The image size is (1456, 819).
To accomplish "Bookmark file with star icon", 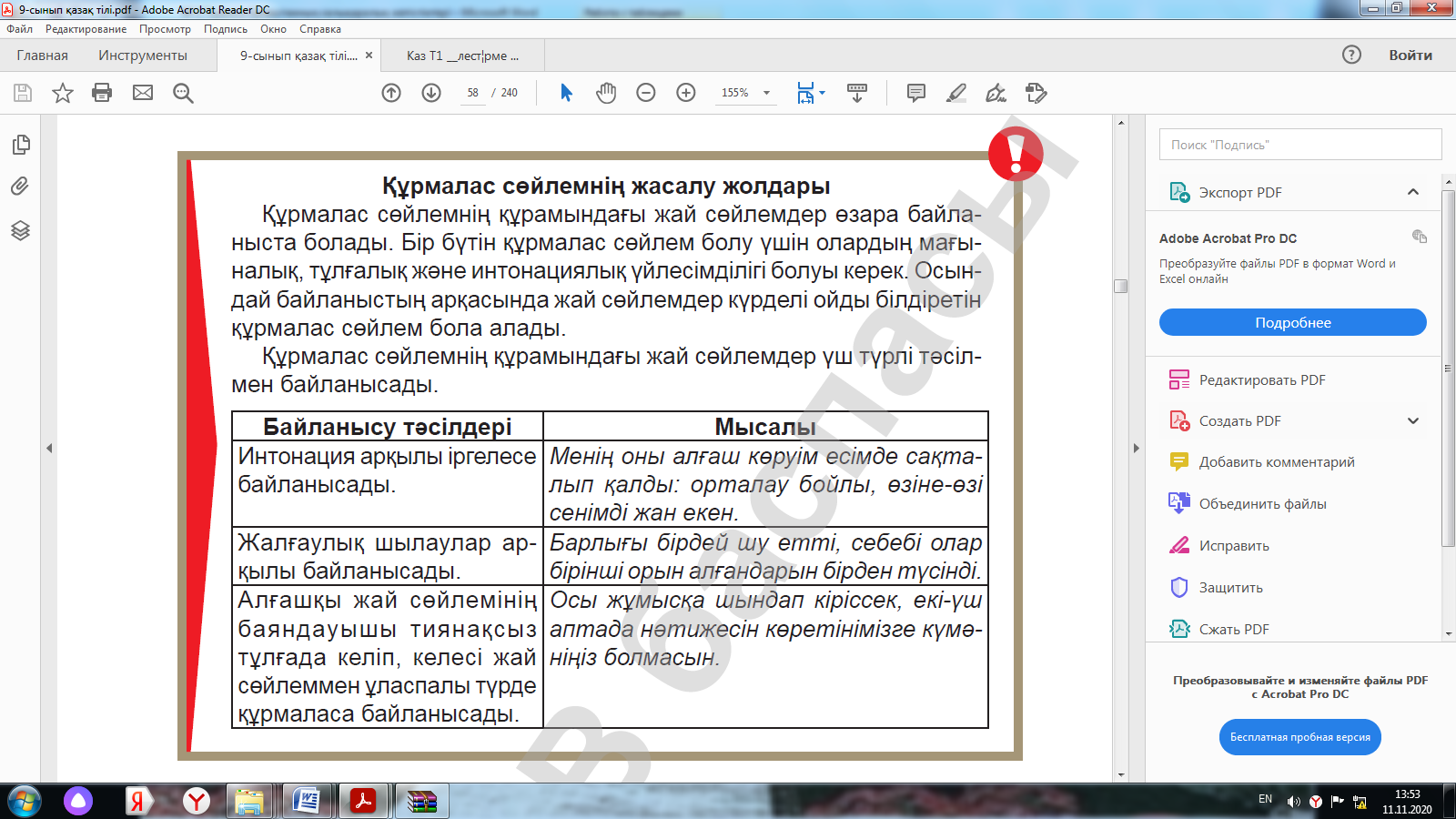I will point(63,93).
